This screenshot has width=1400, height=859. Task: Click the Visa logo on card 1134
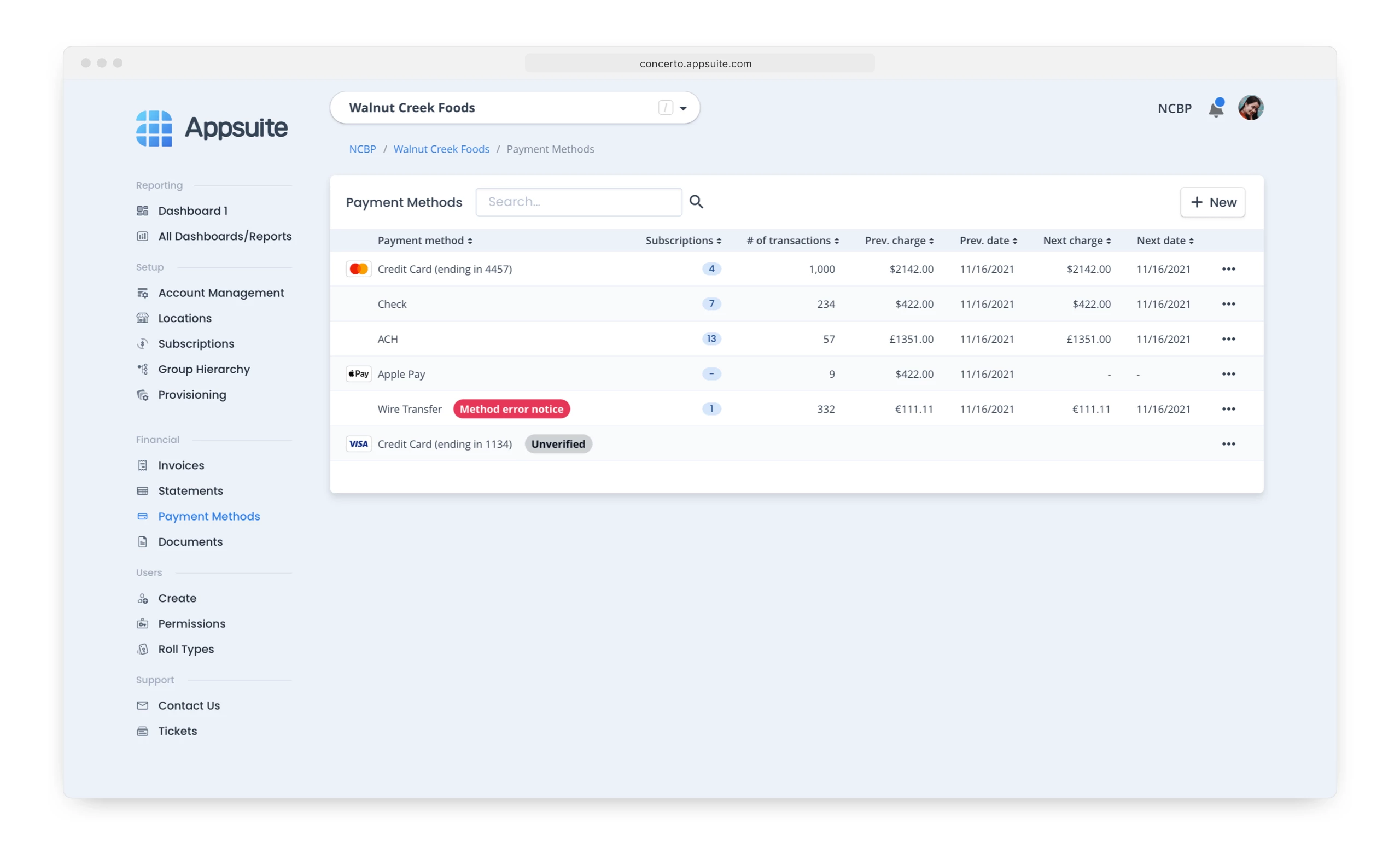point(359,443)
